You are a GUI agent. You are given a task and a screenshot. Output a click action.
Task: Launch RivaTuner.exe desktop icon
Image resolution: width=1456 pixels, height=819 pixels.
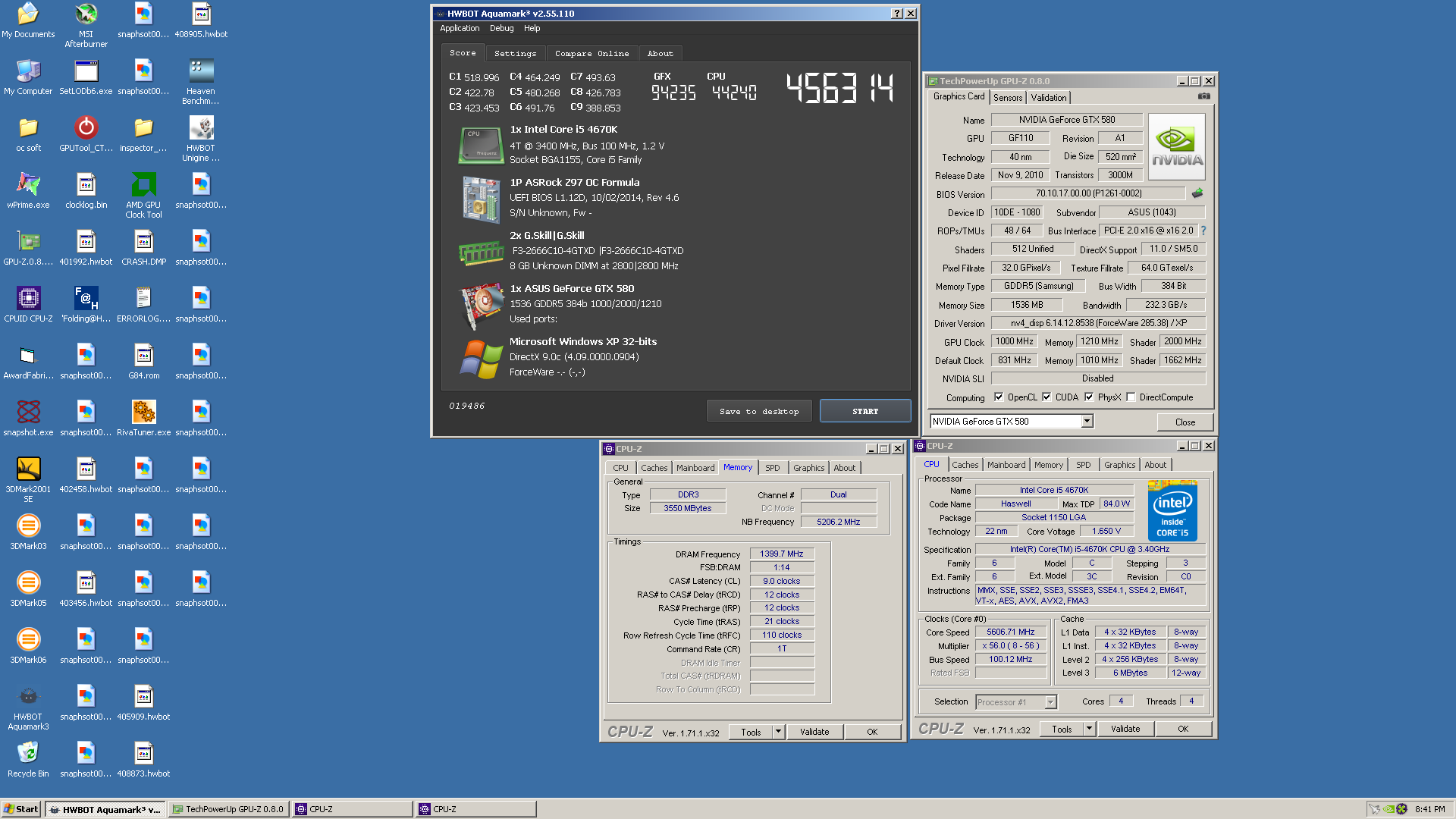[x=143, y=418]
